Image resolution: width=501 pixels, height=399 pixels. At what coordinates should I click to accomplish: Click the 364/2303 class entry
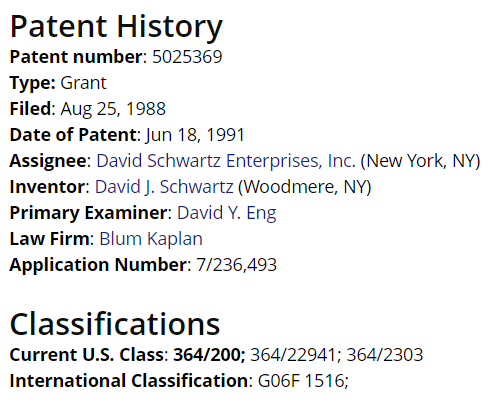pos(385,354)
